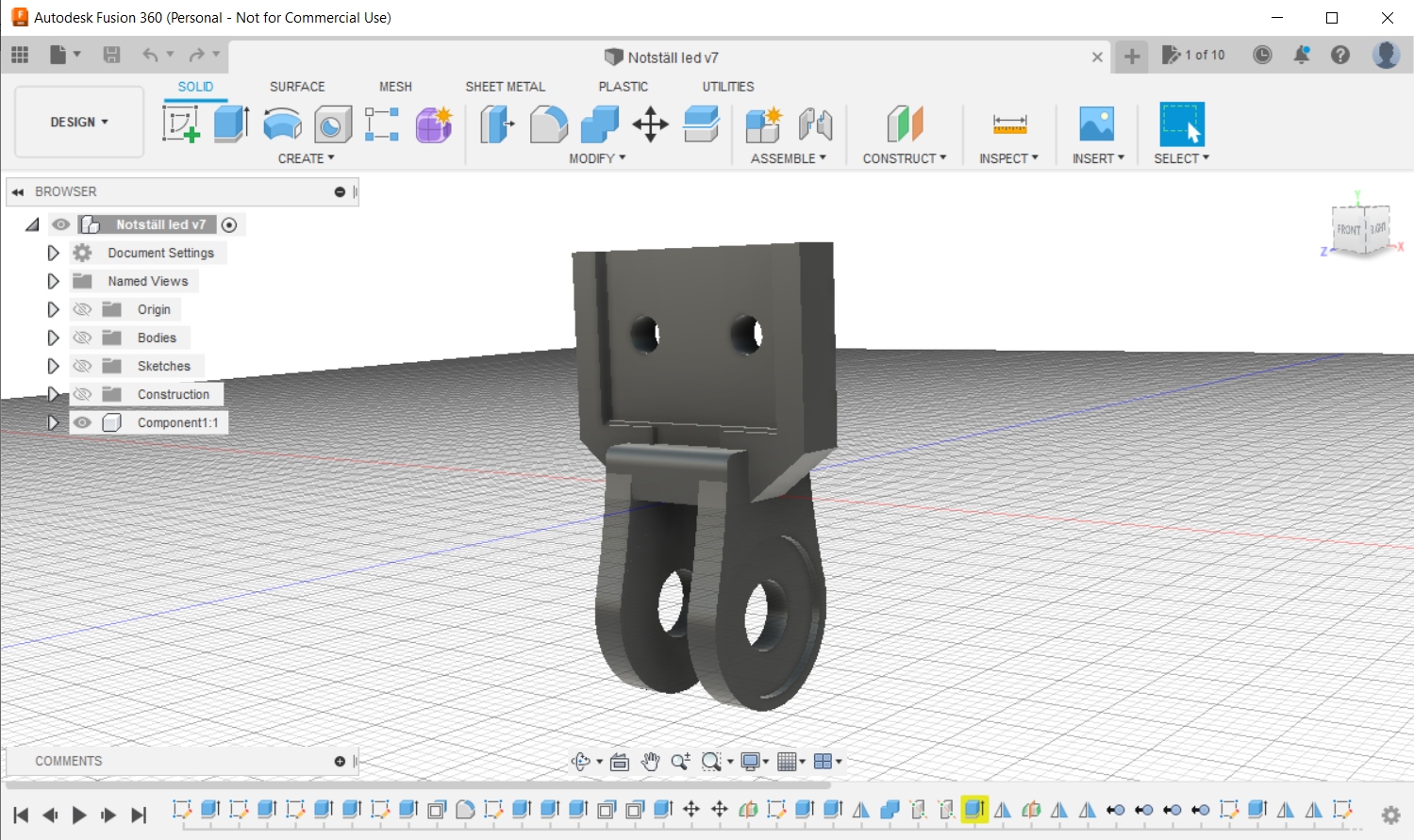Select the Move/Copy tool
1414x840 pixels.
pos(650,124)
